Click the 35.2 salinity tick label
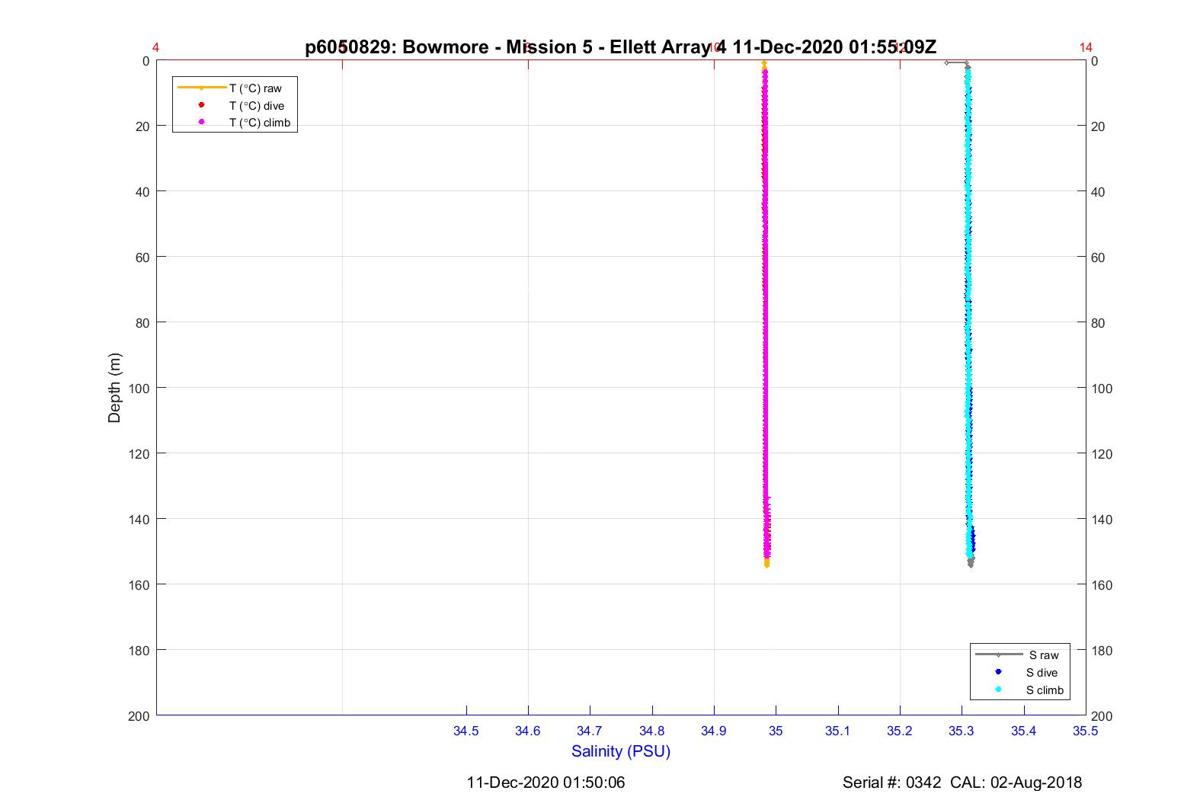This screenshot has width=1200, height=804. tap(900, 731)
